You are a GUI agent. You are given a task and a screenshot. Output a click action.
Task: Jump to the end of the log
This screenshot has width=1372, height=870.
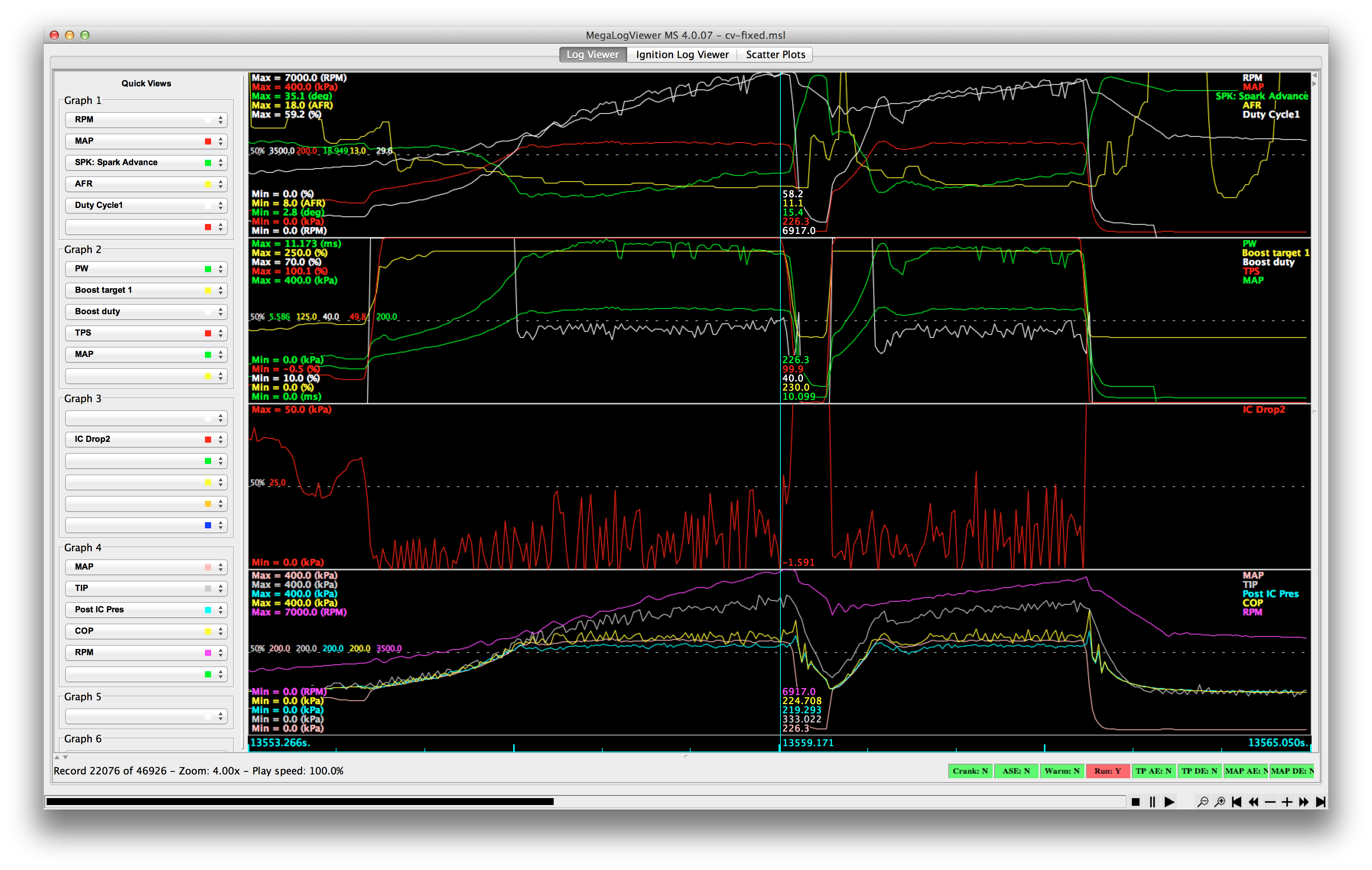click(1321, 802)
